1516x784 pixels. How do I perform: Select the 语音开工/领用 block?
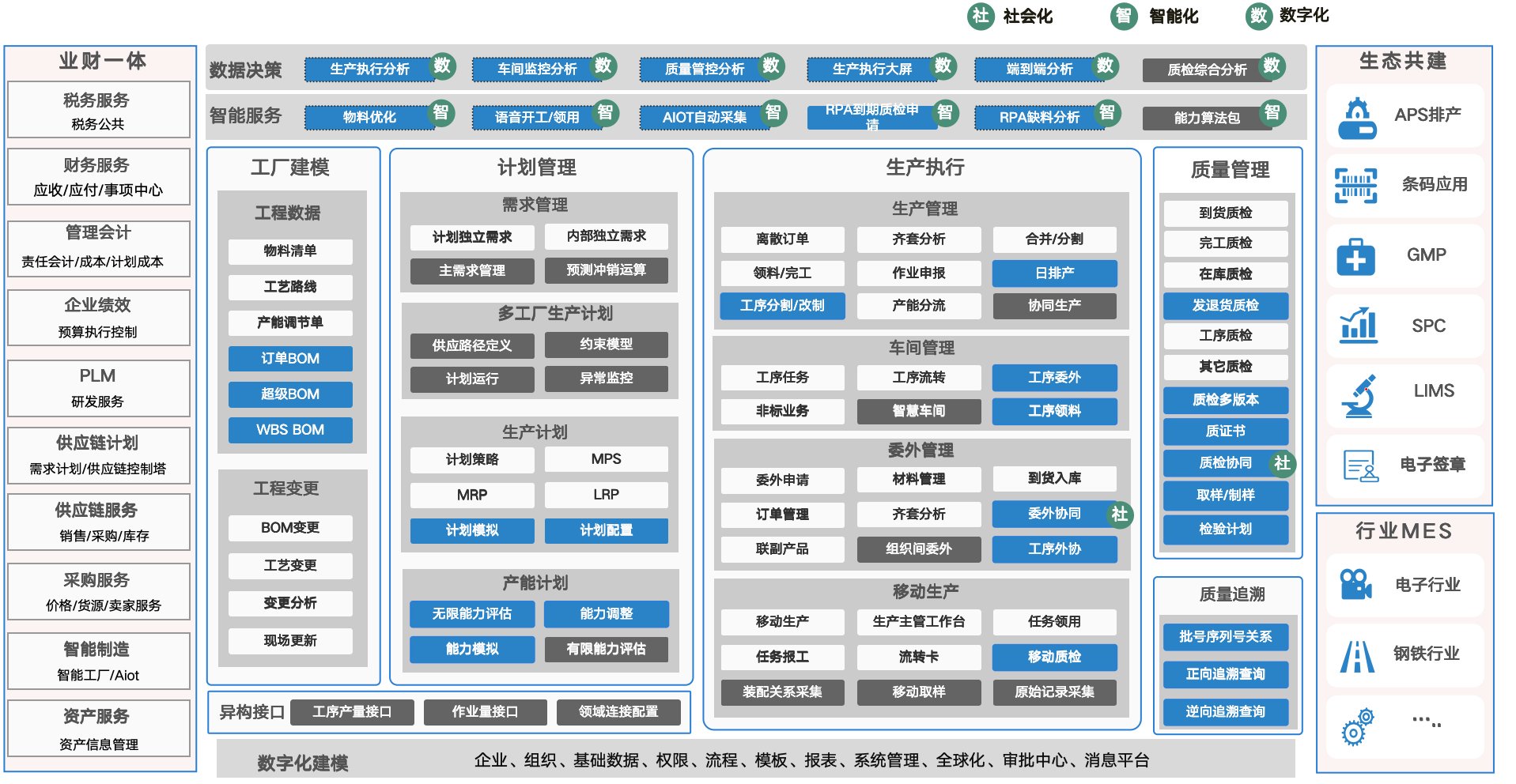tap(537, 117)
